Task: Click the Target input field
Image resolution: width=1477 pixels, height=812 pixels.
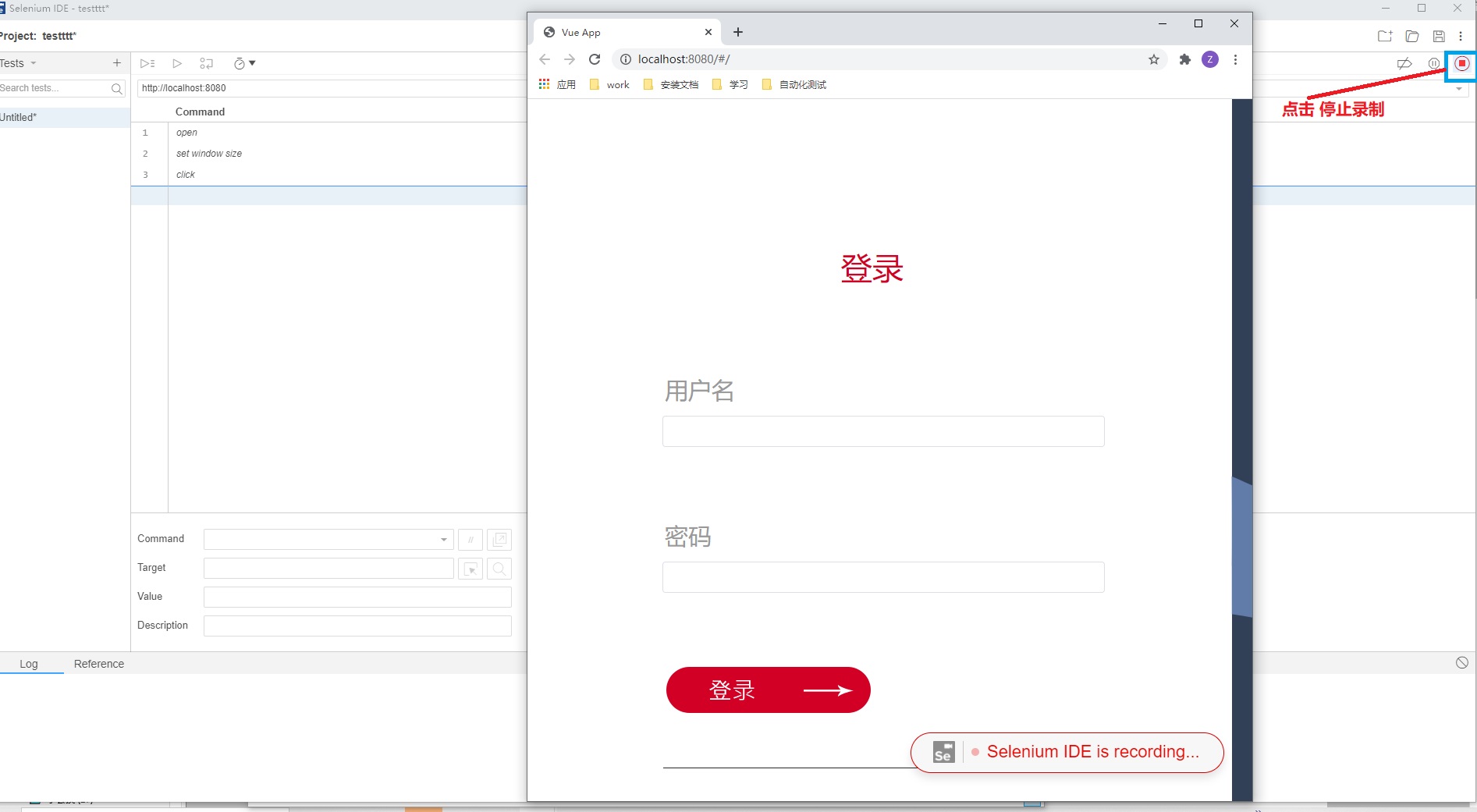Action: click(328, 569)
